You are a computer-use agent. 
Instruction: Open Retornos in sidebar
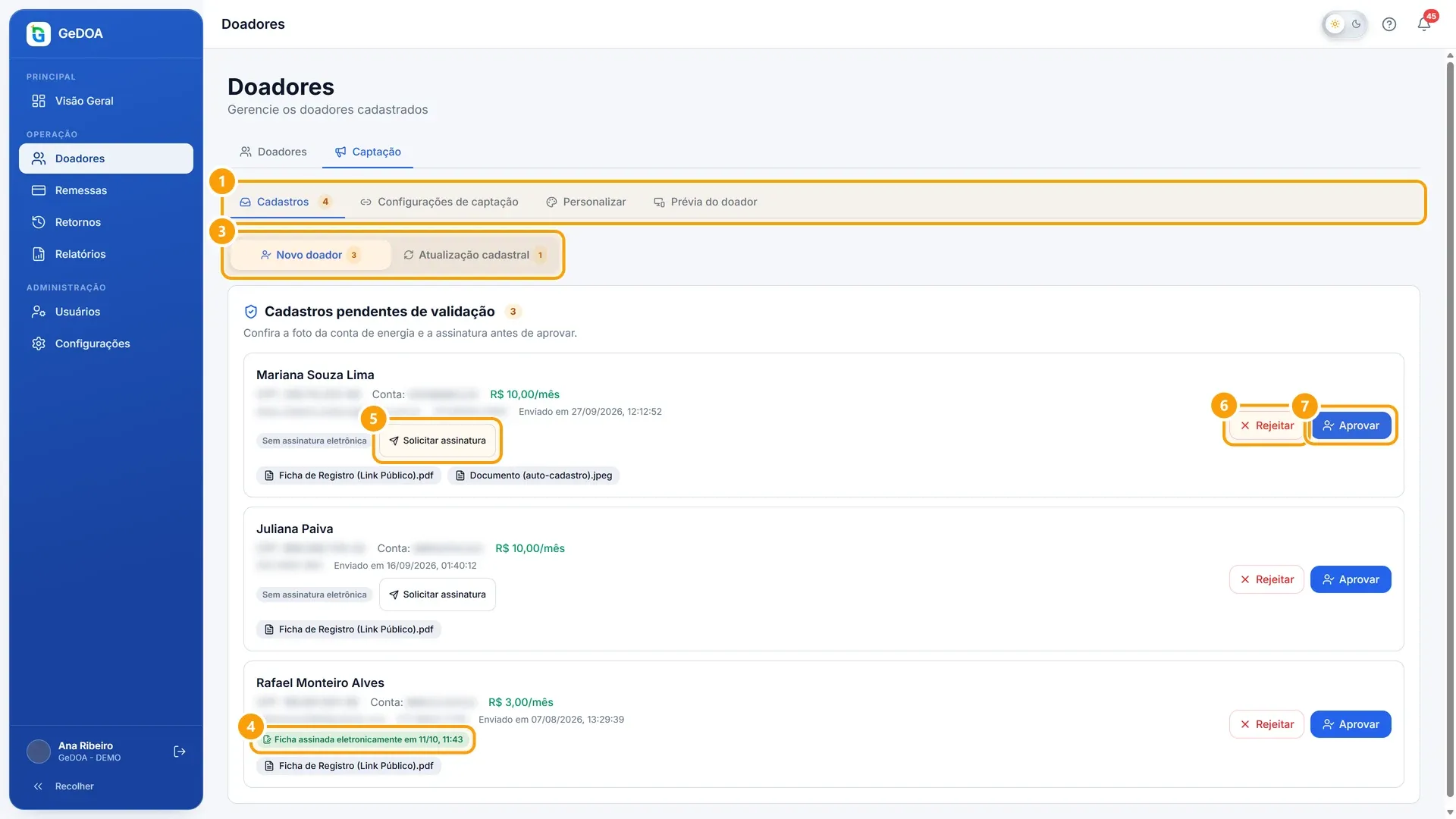coord(106,222)
